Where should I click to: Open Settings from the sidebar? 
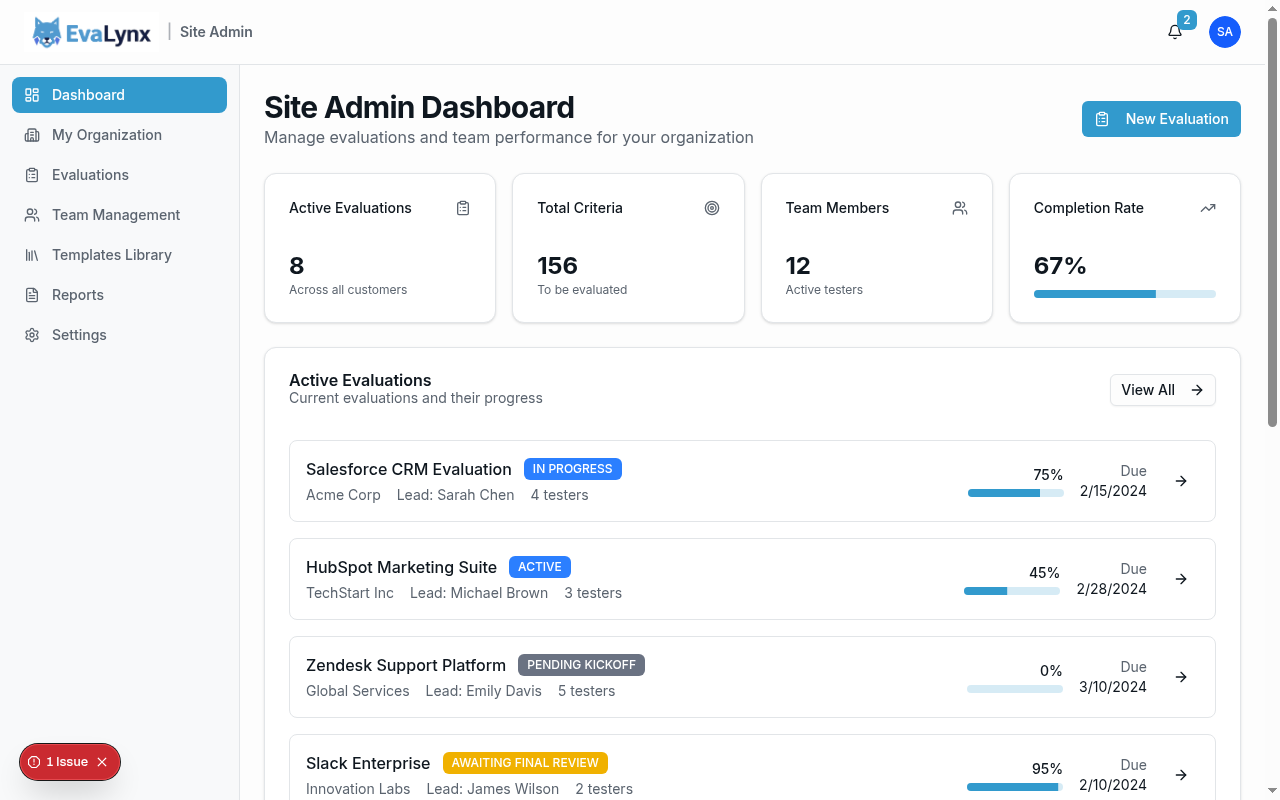(119, 335)
